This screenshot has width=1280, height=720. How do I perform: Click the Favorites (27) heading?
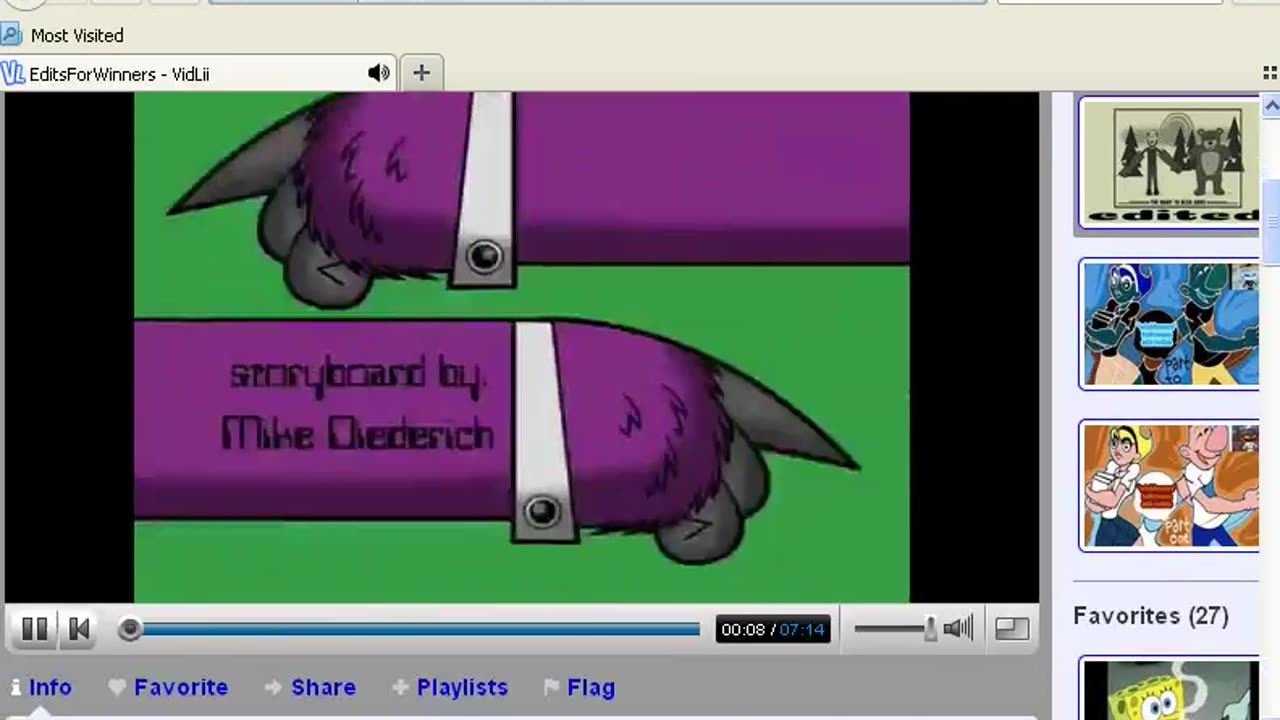coord(1151,616)
